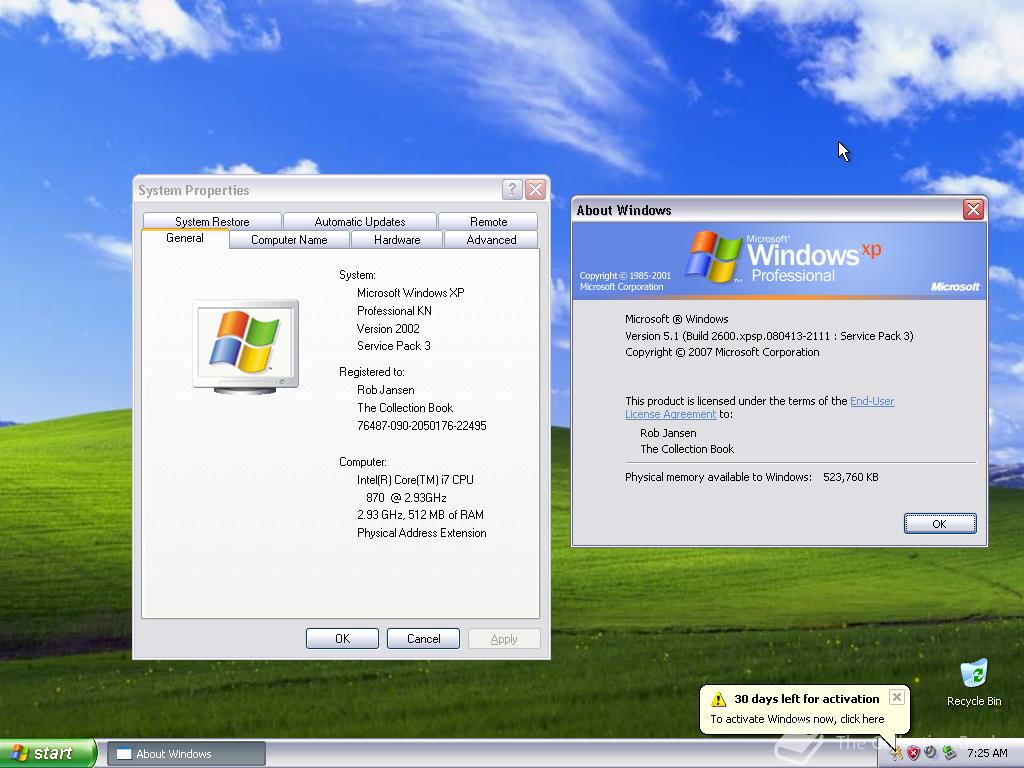Select the General tab
Viewport: 1024px width, 768px height.
(x=185, y=238)
